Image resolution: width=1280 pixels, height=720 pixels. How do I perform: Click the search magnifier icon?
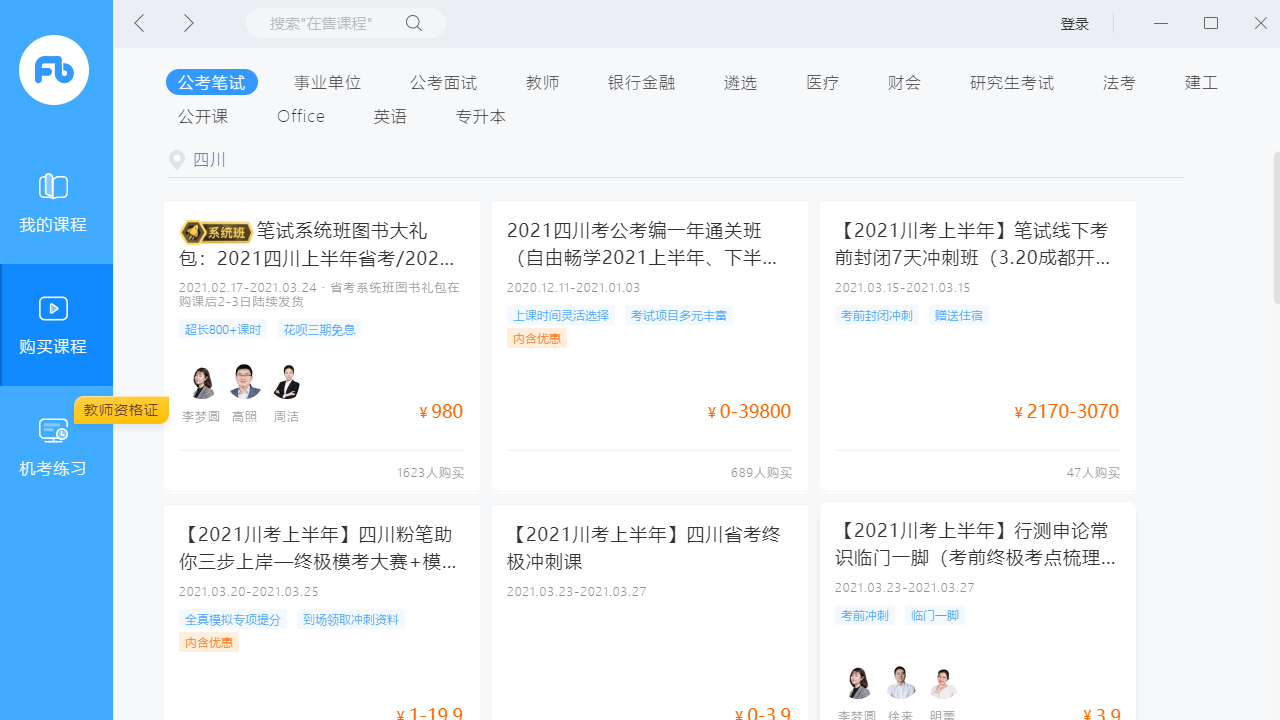(x=413, y=22)
